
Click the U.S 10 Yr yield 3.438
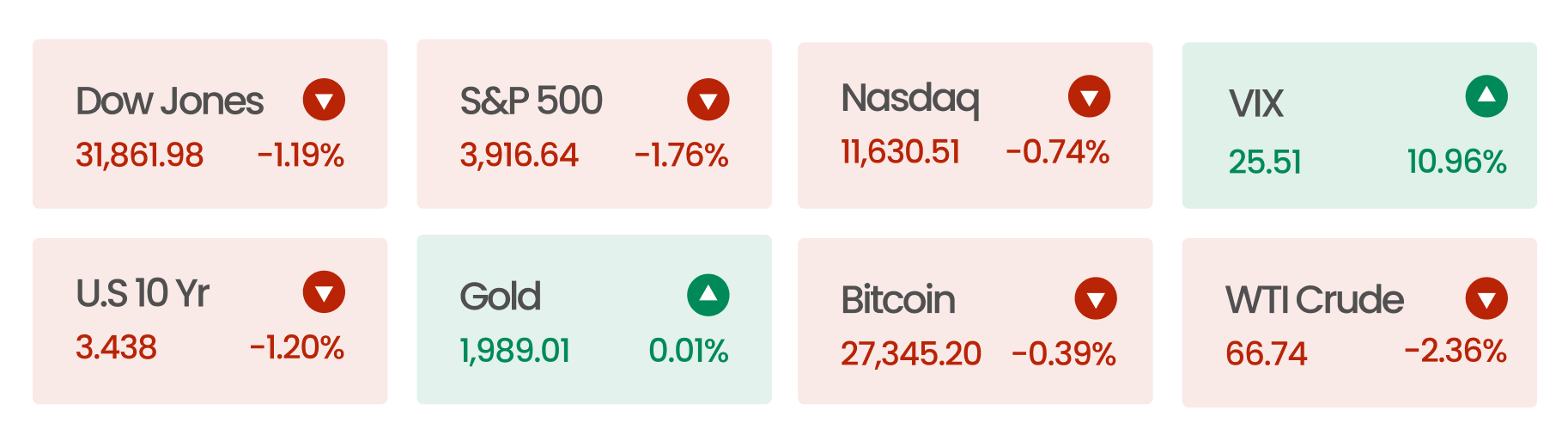point(116,347)
